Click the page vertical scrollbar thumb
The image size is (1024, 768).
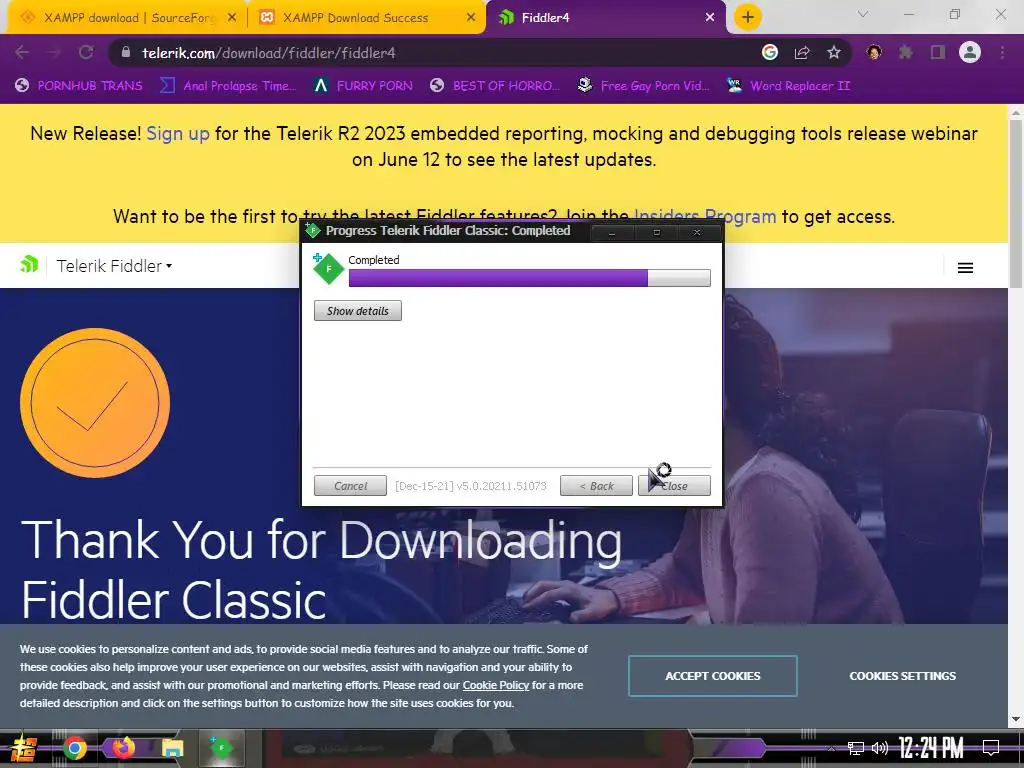point(1016,202)
